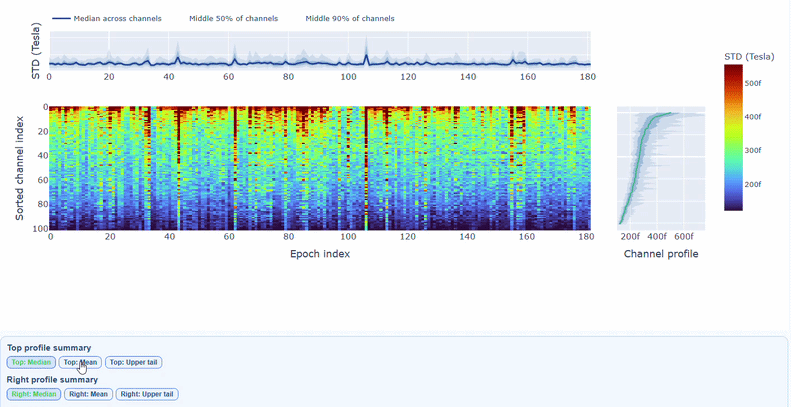Image resolution: width=791 pixels, height=407 pixels.
Task: Switch right profile to "Right: Mean"
Action: [x=88, y=394]
